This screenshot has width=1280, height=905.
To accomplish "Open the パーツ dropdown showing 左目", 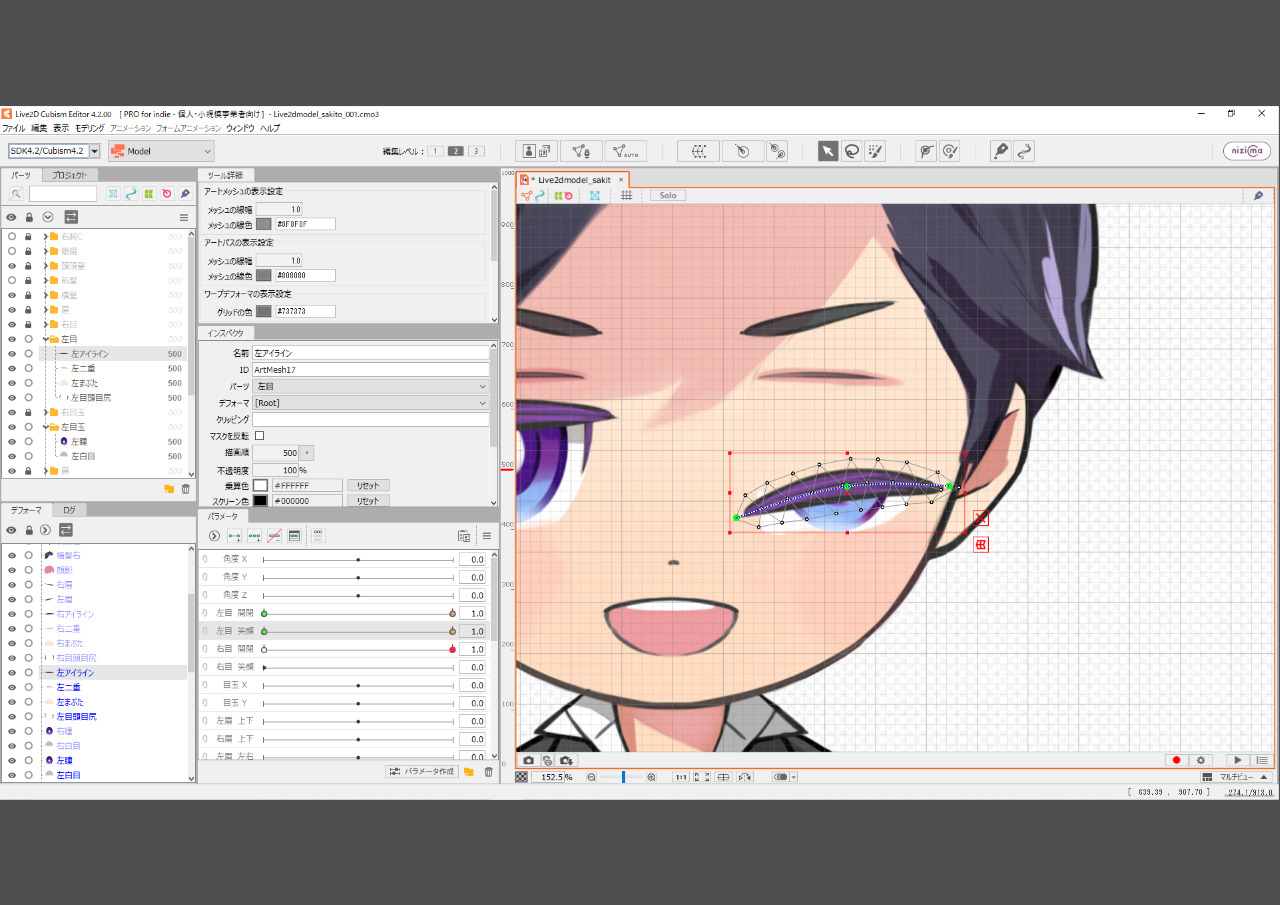I will [371, 386].
